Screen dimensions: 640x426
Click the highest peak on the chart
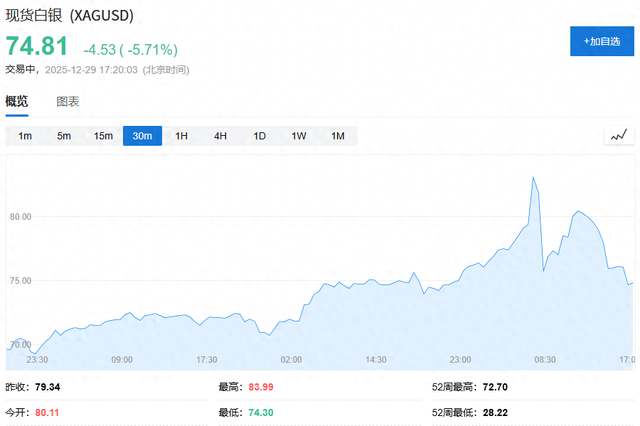point(533,178)
